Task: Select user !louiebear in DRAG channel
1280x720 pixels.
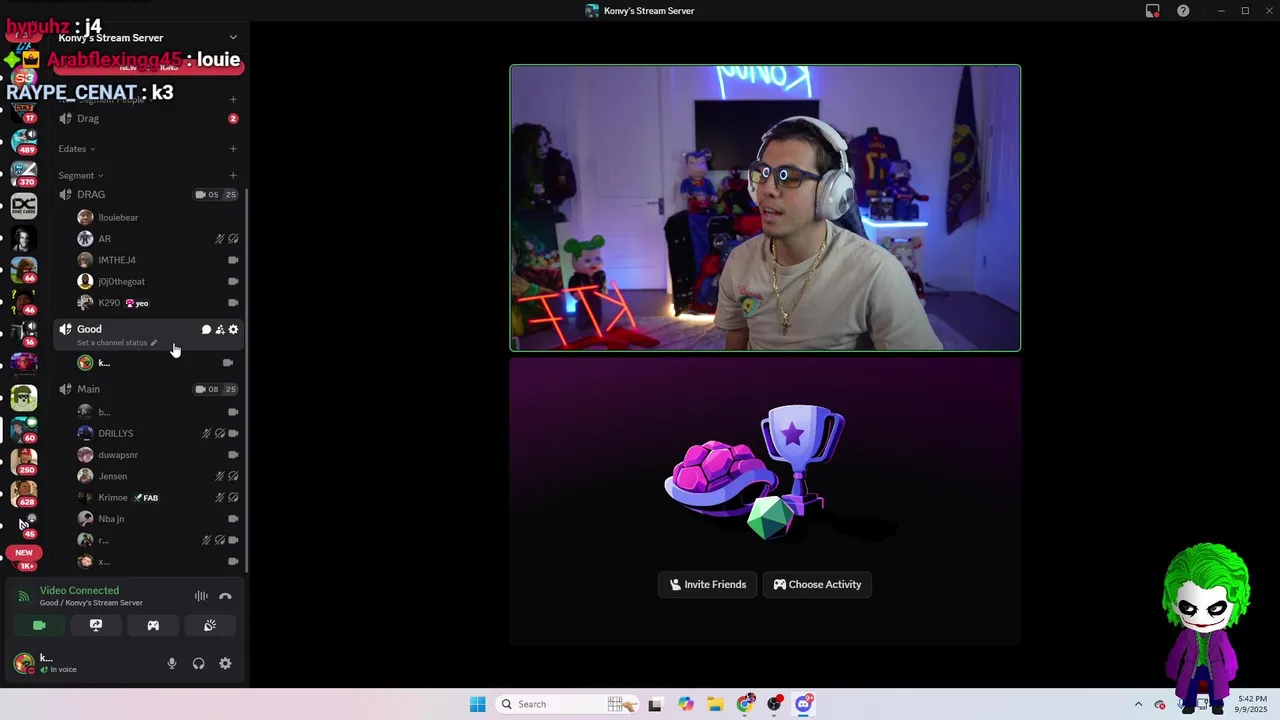Action: (157, 217)
